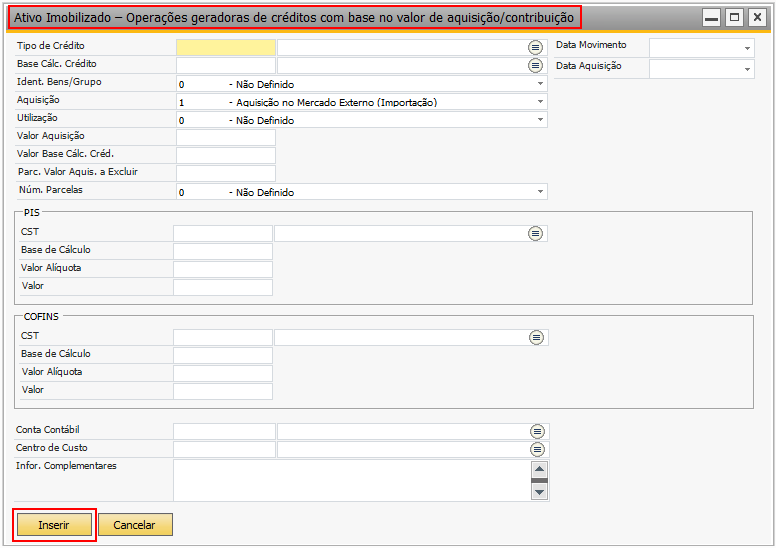Image resolution: width=776 pixels, height=548 pixels.
Task: Maximize the Ativo Imobilizado window
Action: (x=734, y=18)
